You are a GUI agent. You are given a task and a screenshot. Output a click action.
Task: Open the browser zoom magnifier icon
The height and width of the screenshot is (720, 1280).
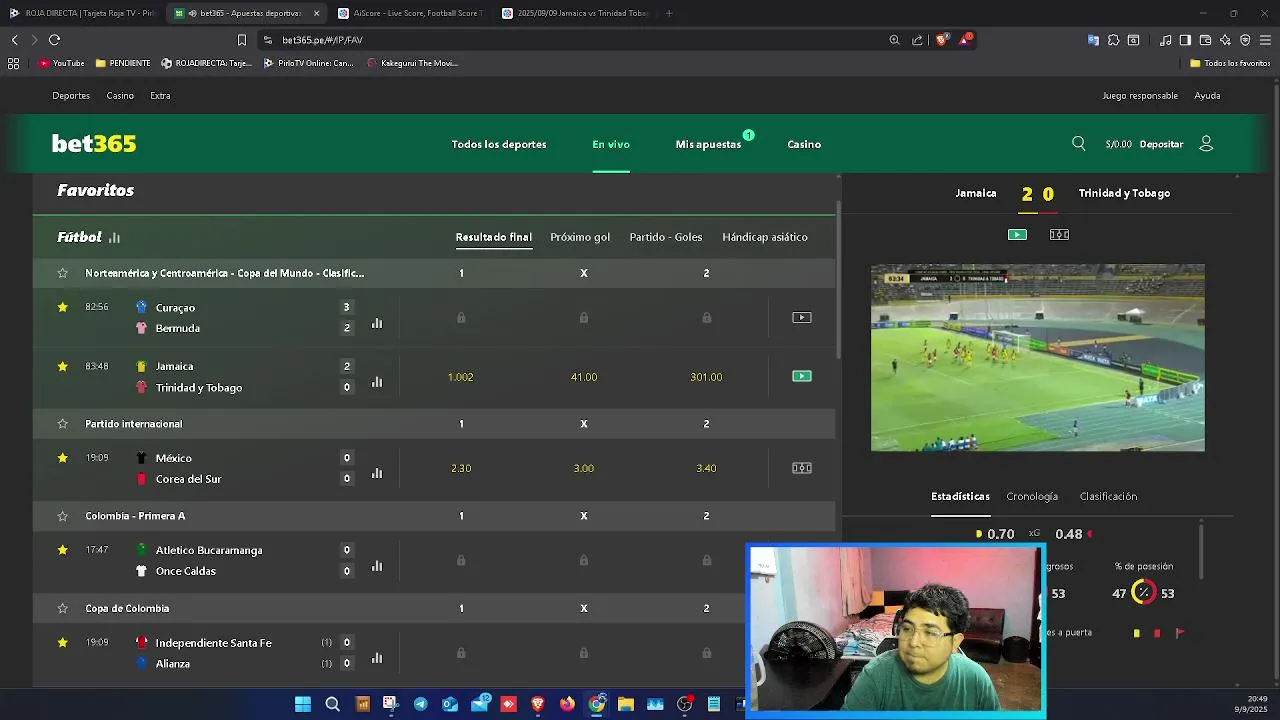894,40
